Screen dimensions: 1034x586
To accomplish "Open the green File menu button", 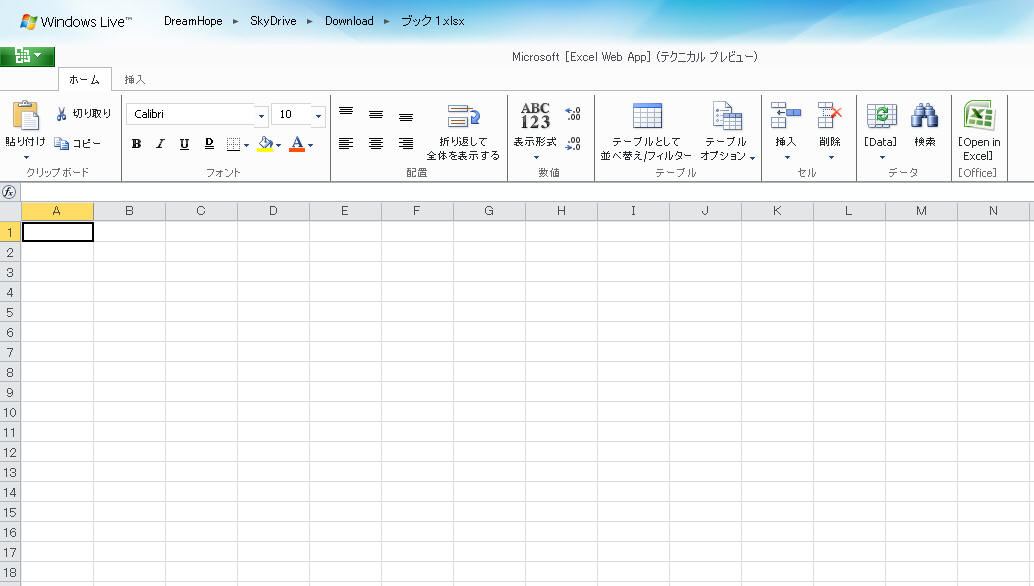I will pos(27,57).
